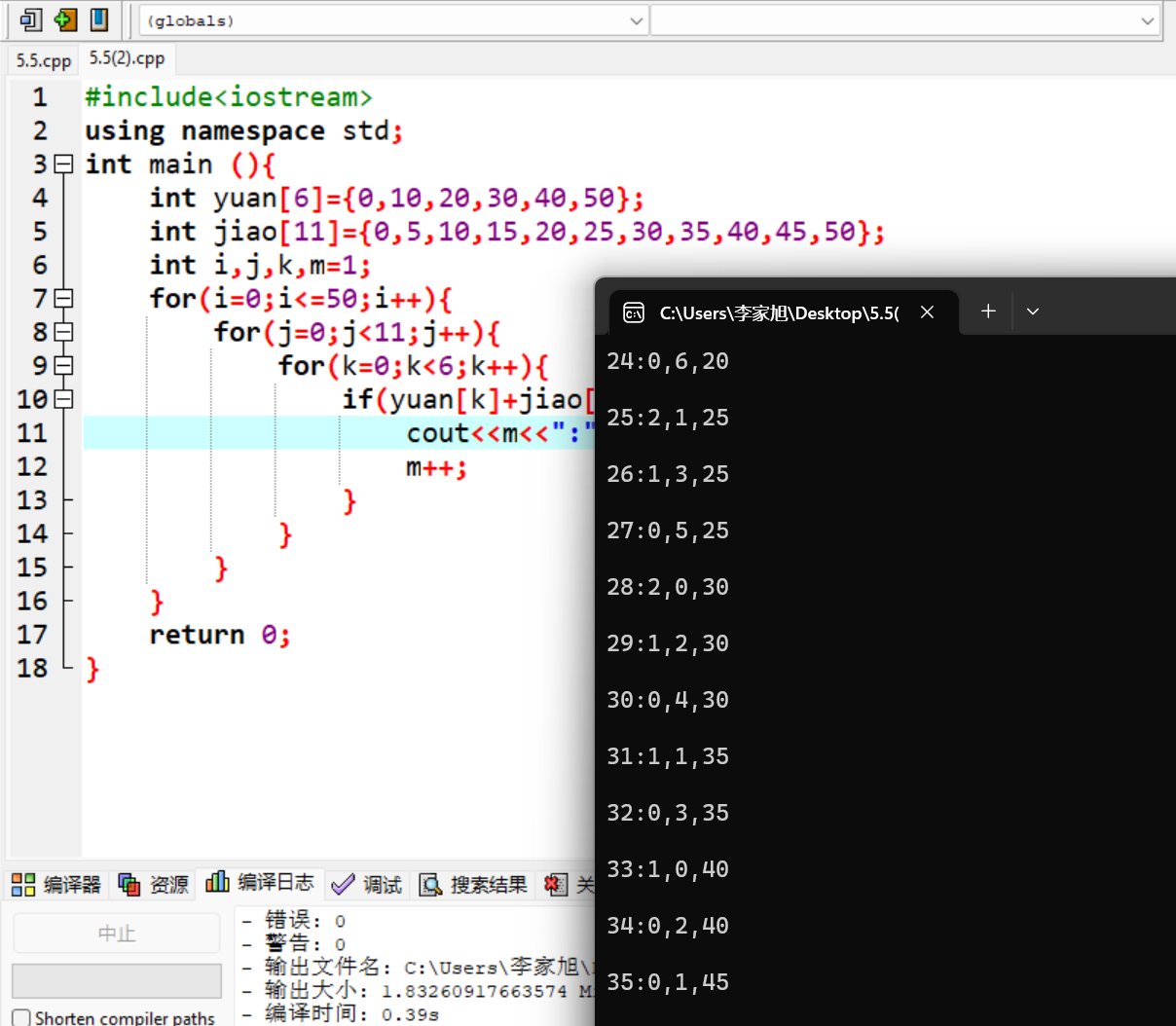Click the Goto Bookmarks blue book icon

98,19
